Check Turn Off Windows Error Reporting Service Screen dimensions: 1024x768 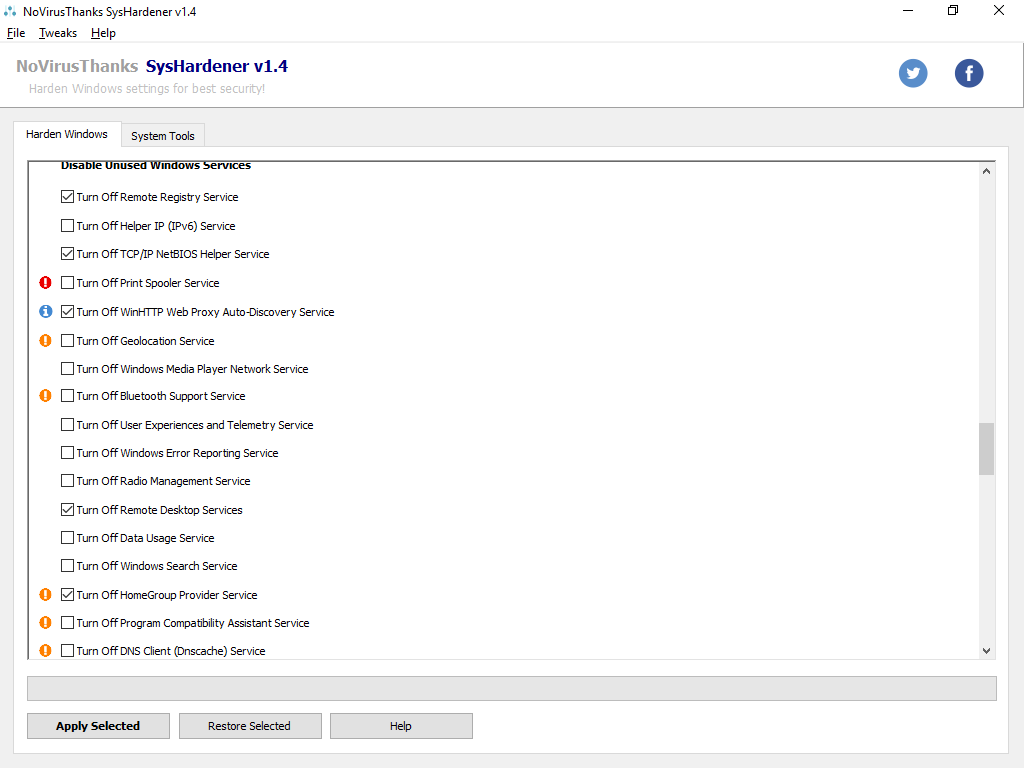67,453
